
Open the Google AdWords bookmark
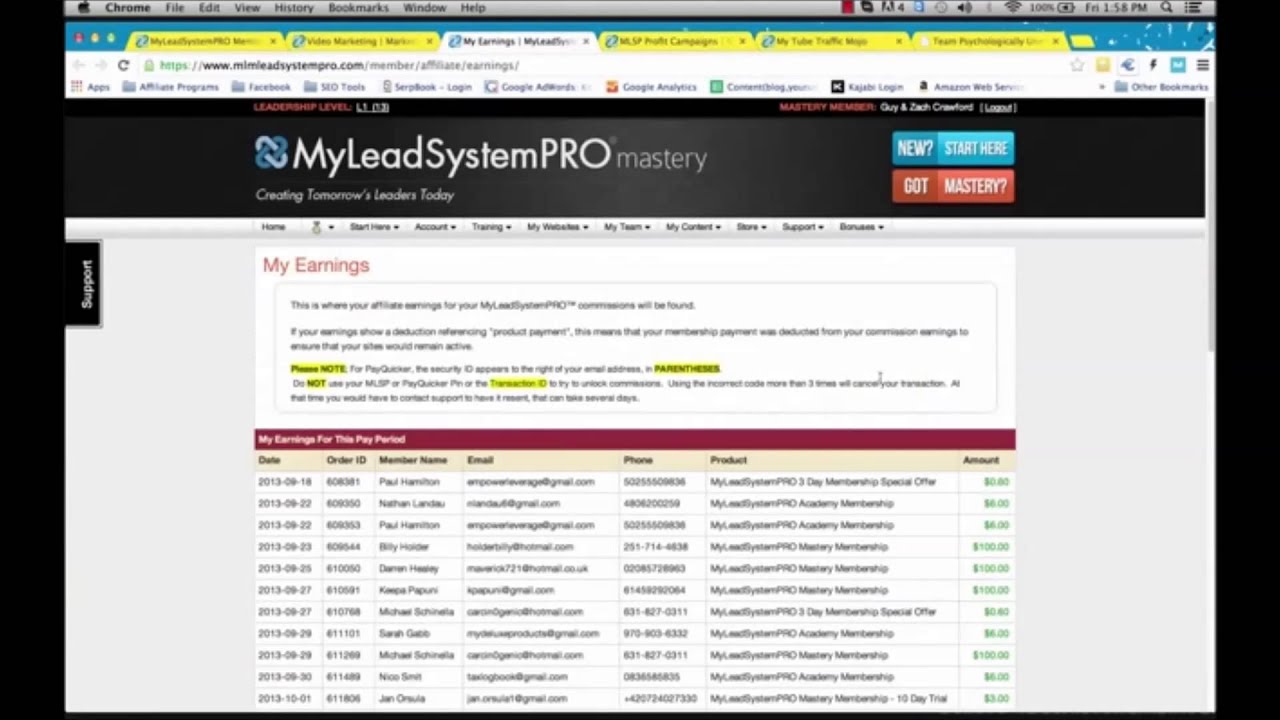click(538, 87)
